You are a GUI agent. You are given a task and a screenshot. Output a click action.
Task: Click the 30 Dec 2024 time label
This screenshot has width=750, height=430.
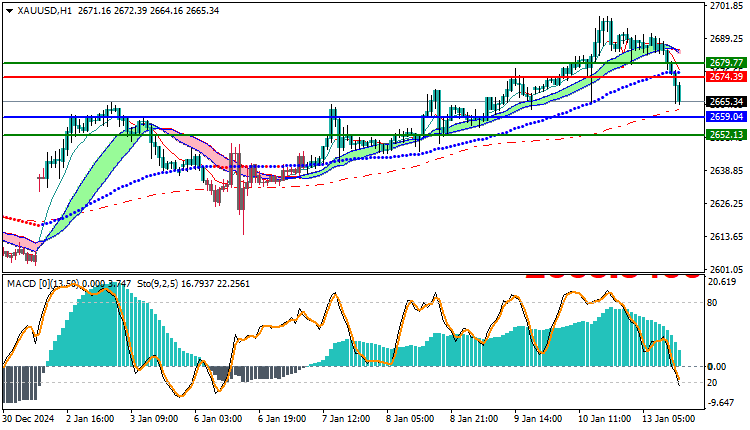click(28, 419)
